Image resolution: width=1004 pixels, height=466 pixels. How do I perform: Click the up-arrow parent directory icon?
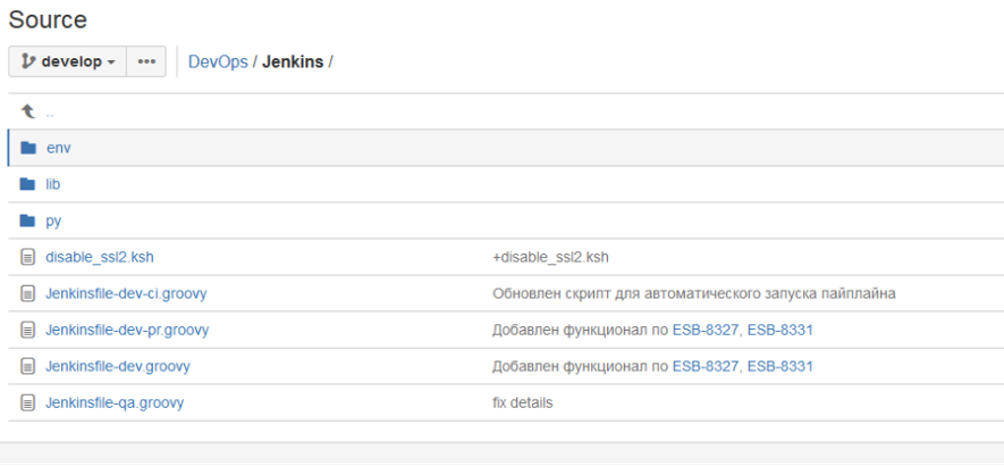(x=27, y=111)
